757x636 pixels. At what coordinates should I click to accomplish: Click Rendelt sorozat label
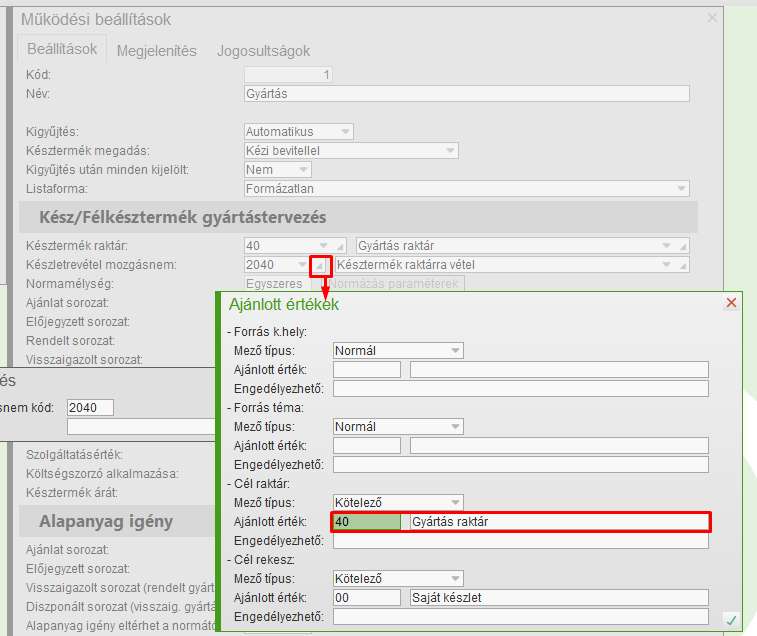click(x=70, y=341)
